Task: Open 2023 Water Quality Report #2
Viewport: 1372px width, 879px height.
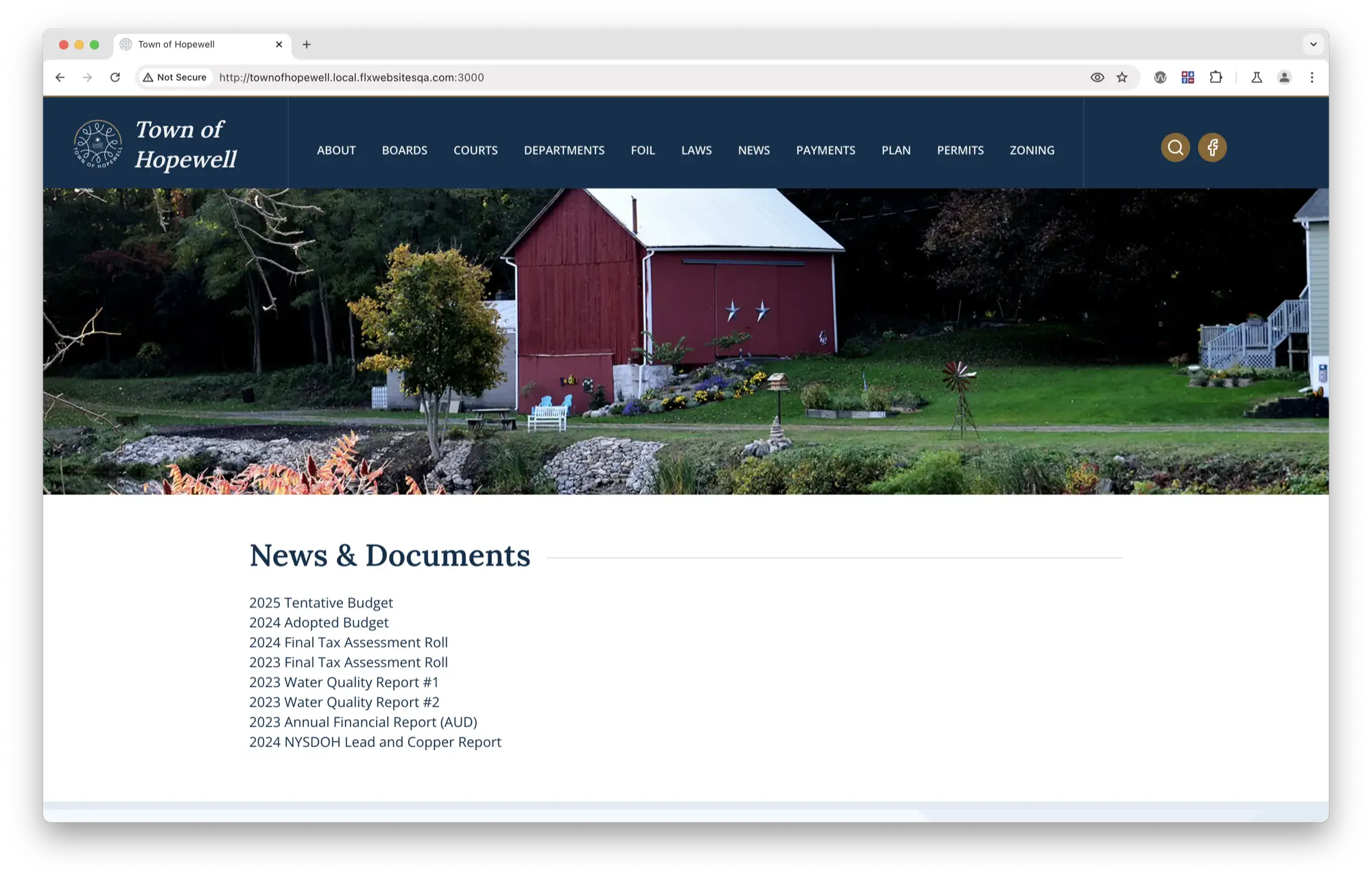Action: coord(344,702)
